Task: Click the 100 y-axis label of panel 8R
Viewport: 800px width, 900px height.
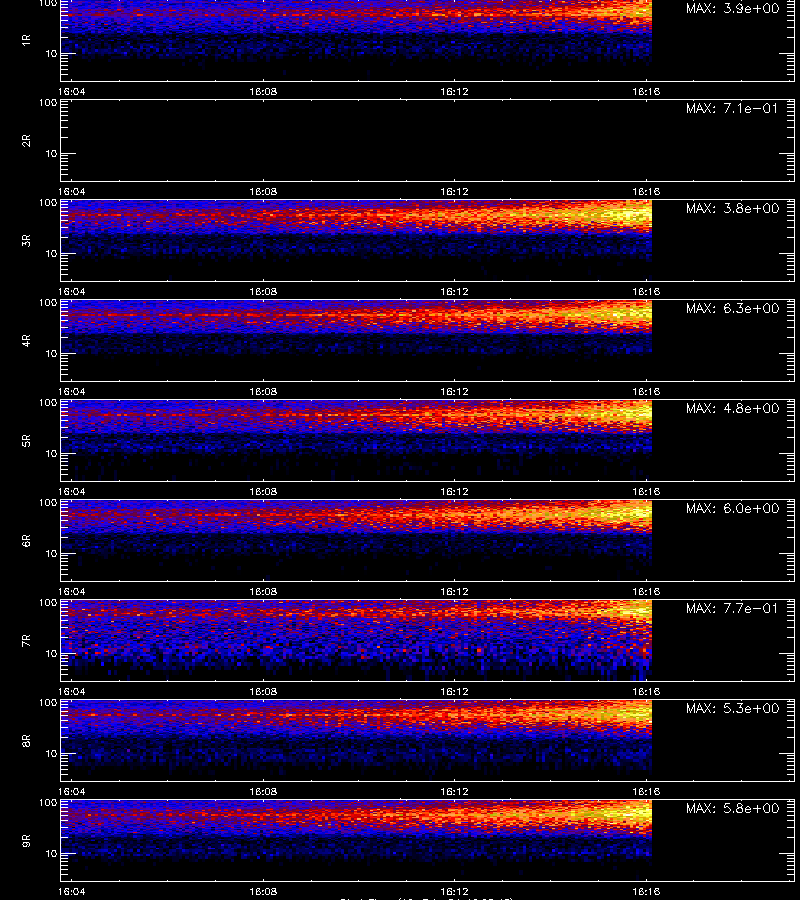Action: click(48, 703)
